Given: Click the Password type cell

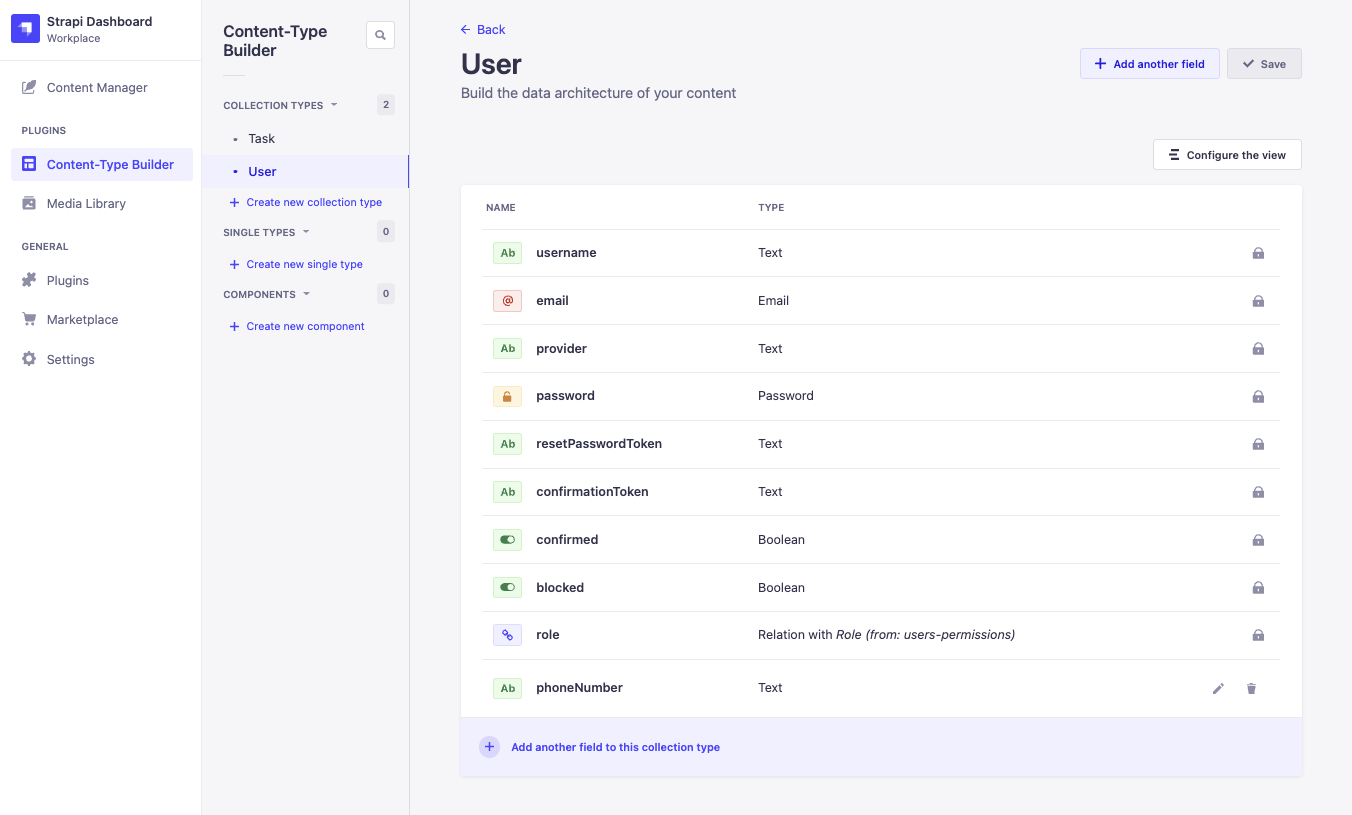Looking at the screenshot, I should pos(786,396).
